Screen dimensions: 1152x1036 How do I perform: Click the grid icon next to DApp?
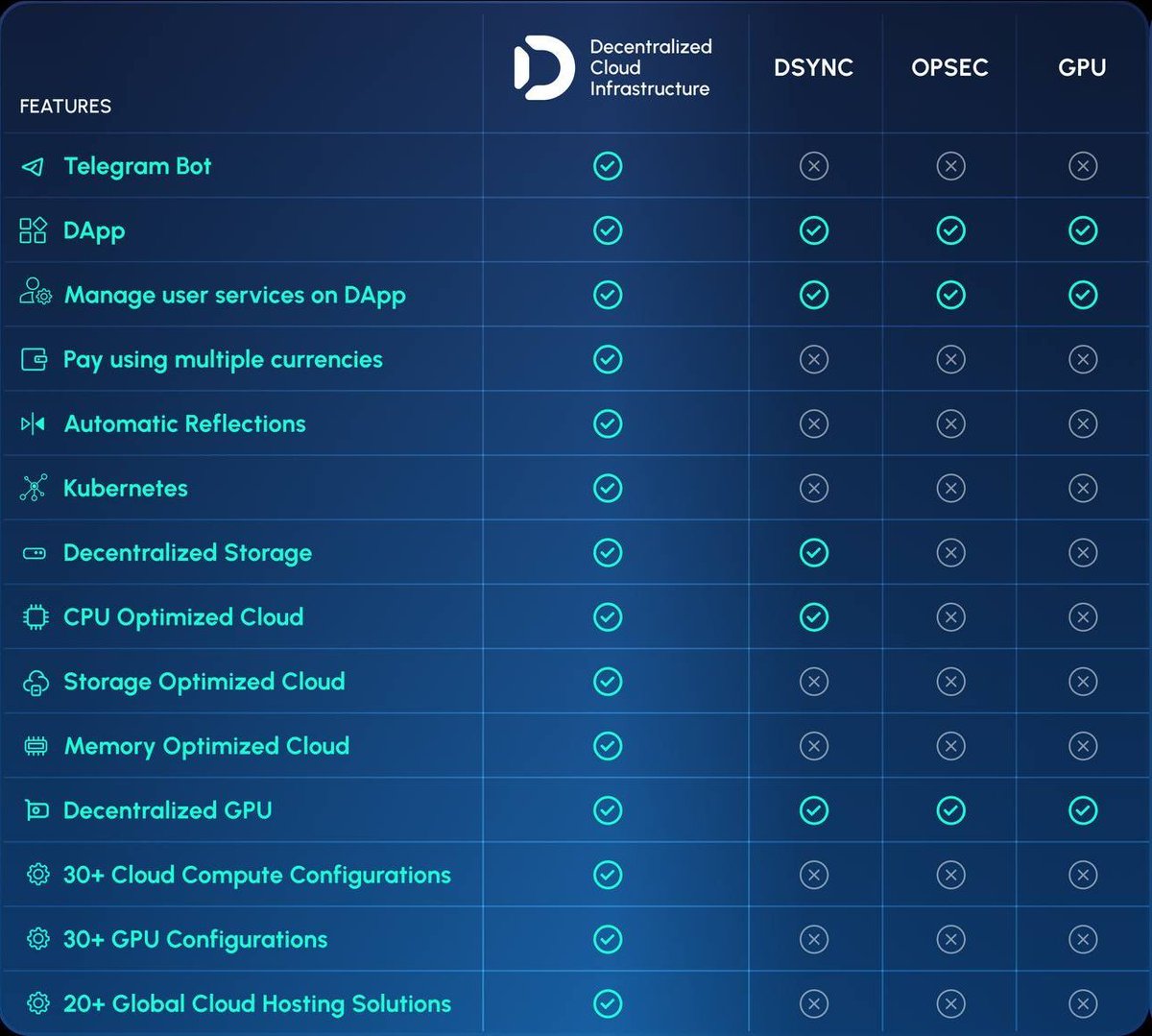(x=33, y=230)
